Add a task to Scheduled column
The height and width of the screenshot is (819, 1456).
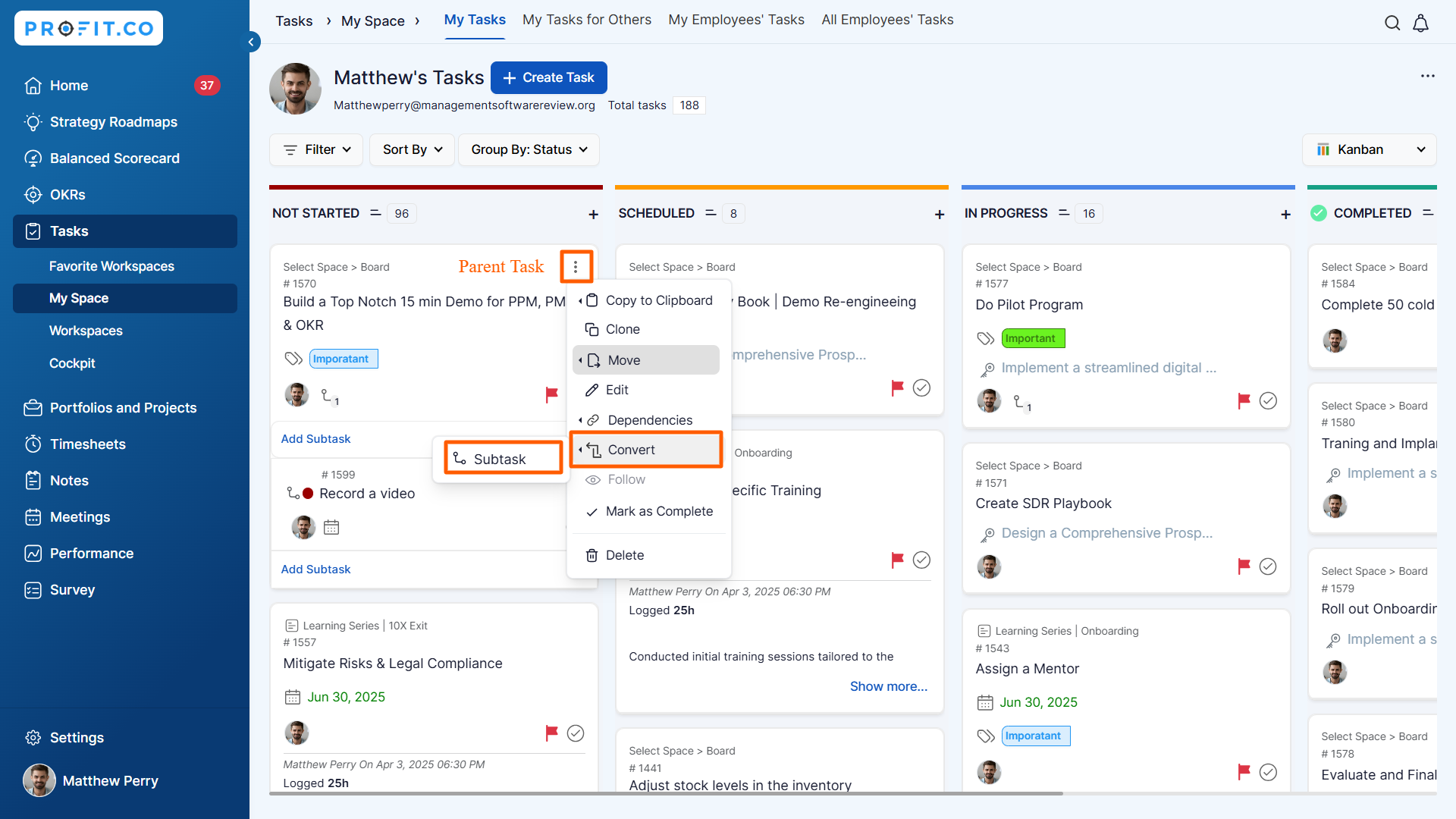pos(940,215)
